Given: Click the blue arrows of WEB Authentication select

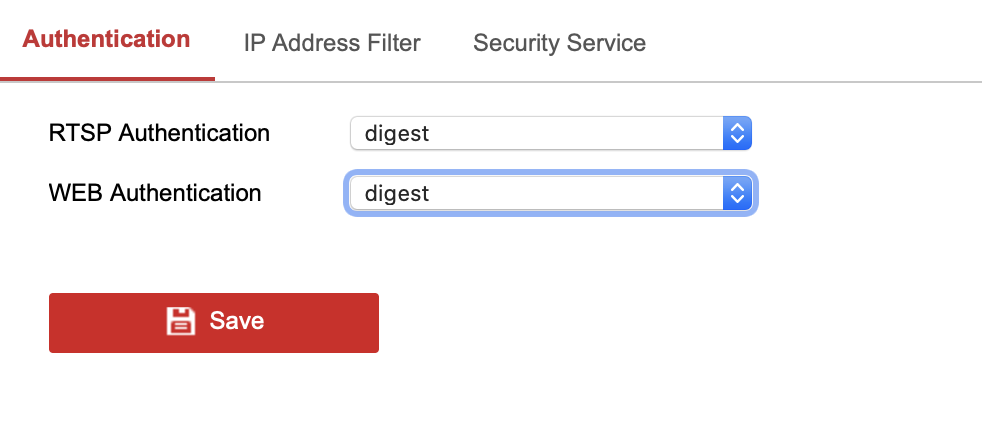Looking at the screenshot, I should coord(736,193).
